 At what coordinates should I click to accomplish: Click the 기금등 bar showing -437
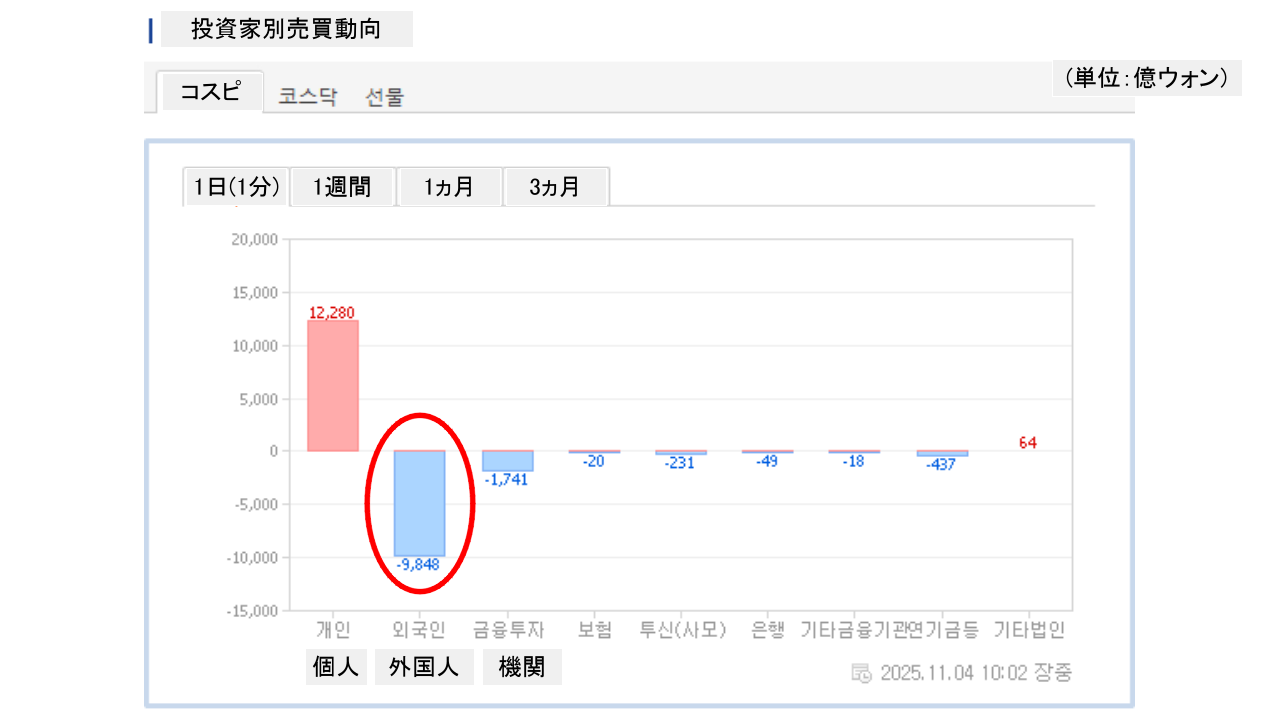[942, 454]
